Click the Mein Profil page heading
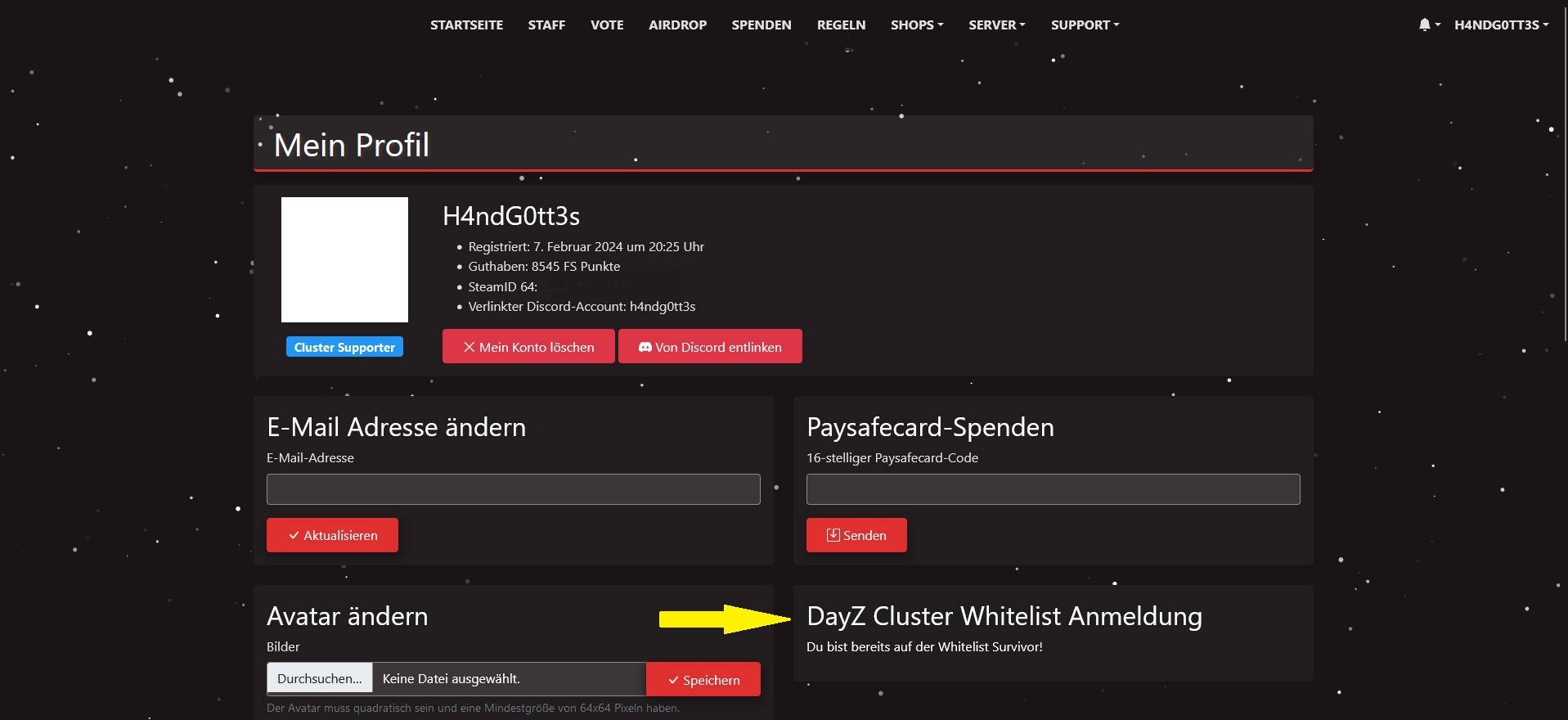Screen dimensions: 1568x720 (x=352, y=145)
